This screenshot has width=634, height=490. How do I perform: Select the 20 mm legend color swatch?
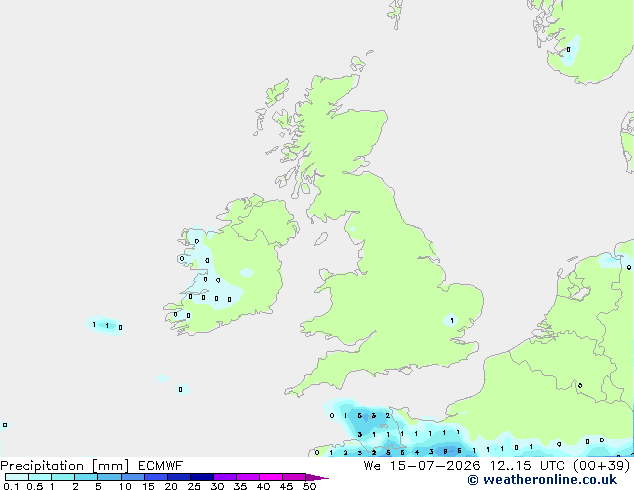[x=179, y=477]
